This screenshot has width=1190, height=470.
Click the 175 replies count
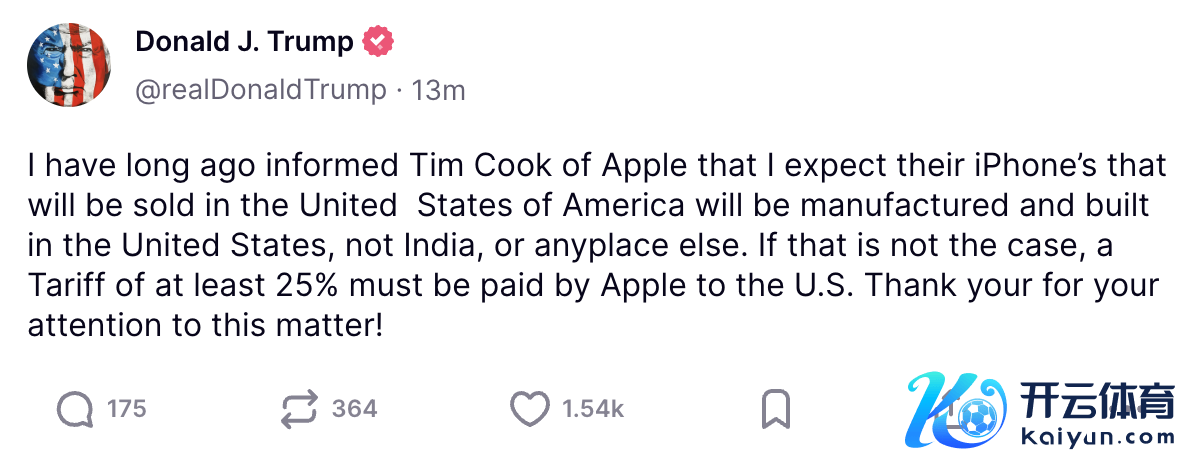click(127, 409)
